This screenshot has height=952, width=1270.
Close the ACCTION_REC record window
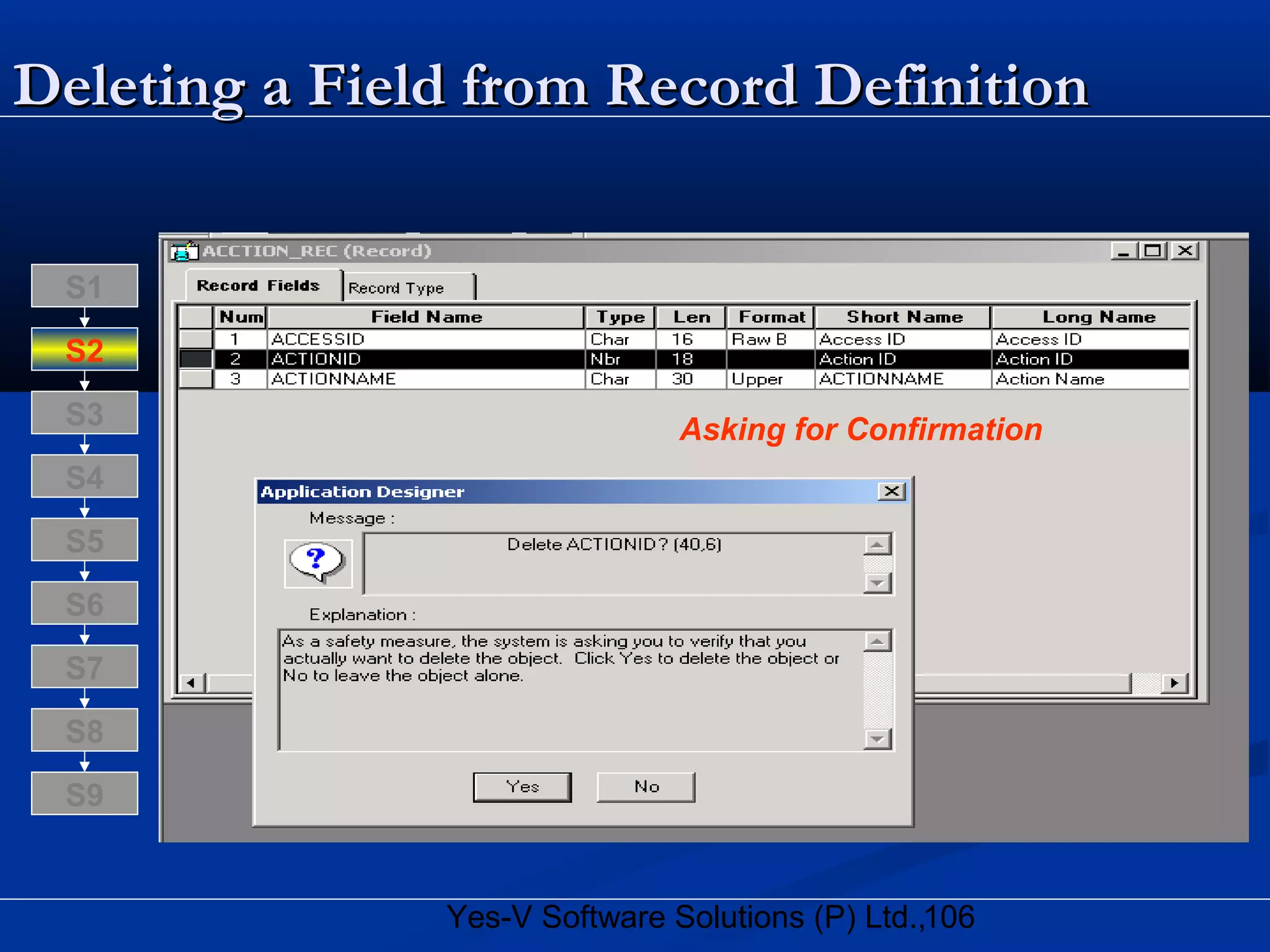(x=1185, y=251)
